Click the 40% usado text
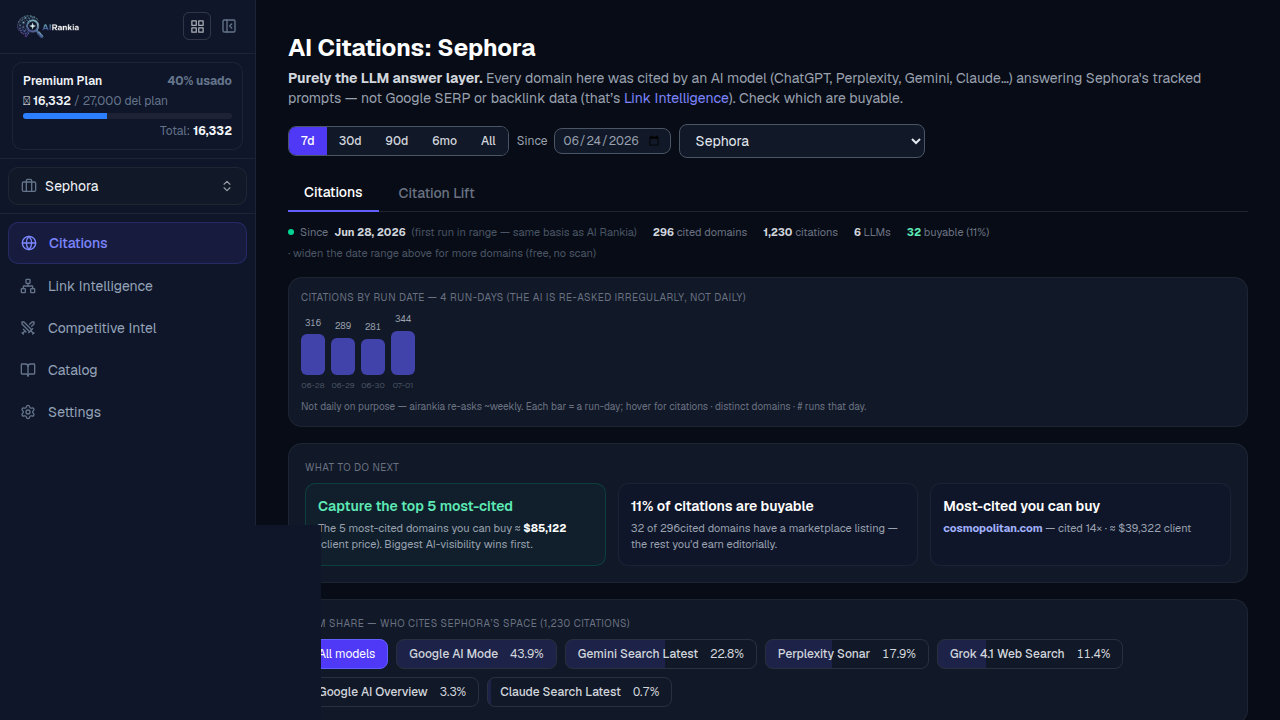The image size is (1280, 720). pyautogui.click(x=200, y=81)
